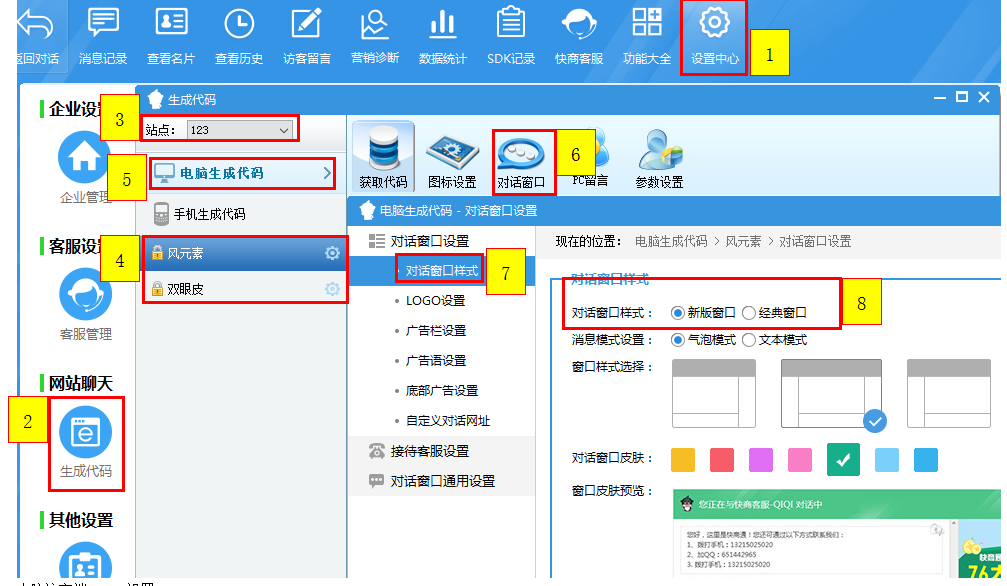This screenshot has width=1007, height=586.
Task: Choose 文本模式 message mode
Action: pos(749,340)
